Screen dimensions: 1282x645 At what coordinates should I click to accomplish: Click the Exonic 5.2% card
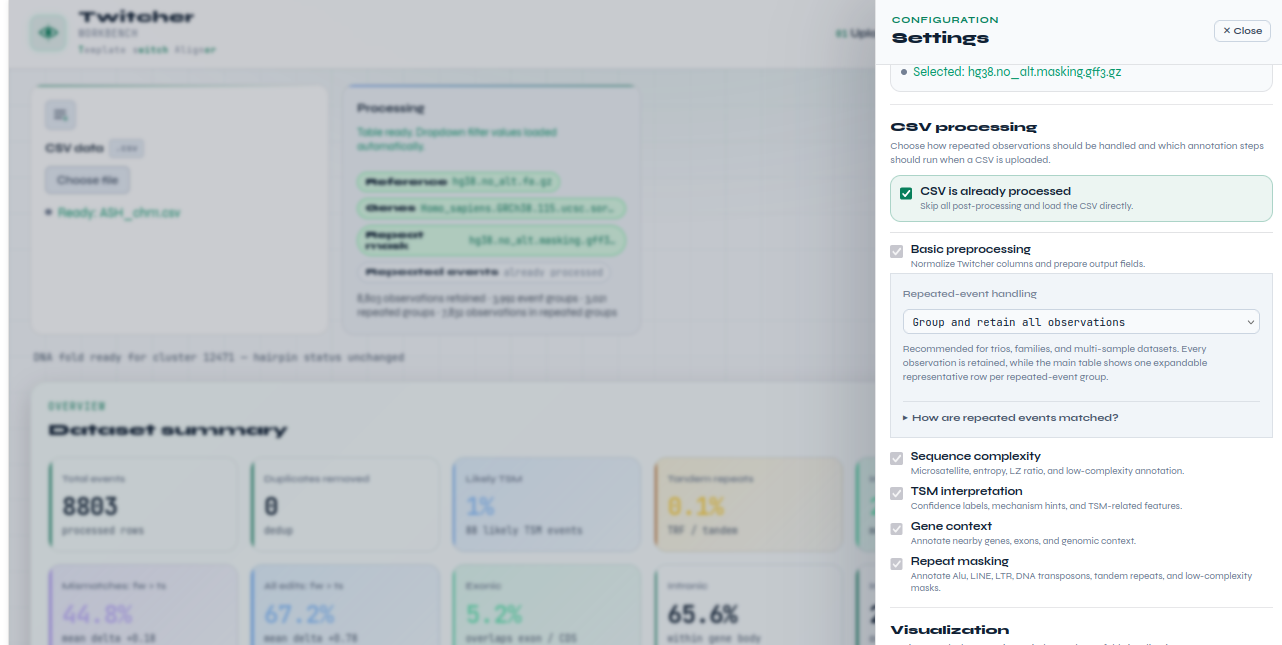pyautogui.click(x=547, y=605)
